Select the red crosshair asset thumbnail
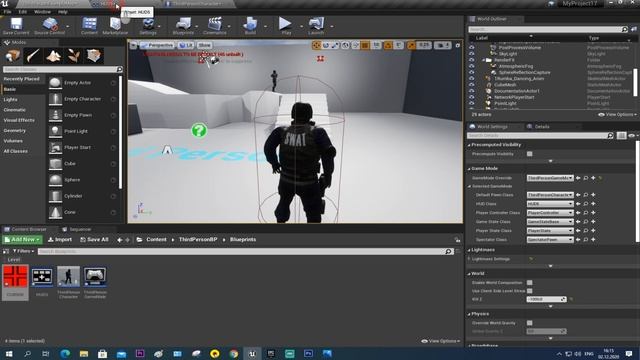 tap(16, 277)
